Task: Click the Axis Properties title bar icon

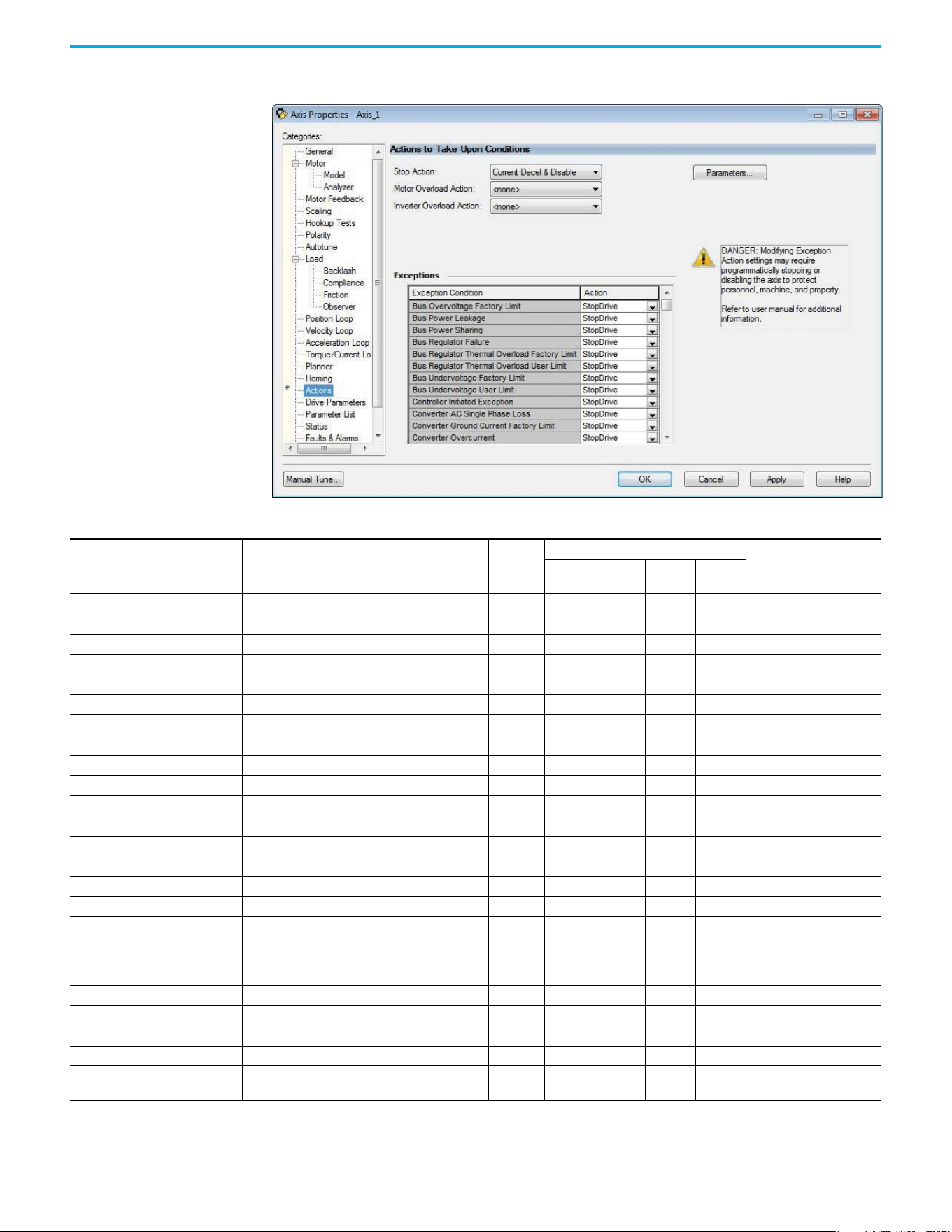Action: pos(282,114)
